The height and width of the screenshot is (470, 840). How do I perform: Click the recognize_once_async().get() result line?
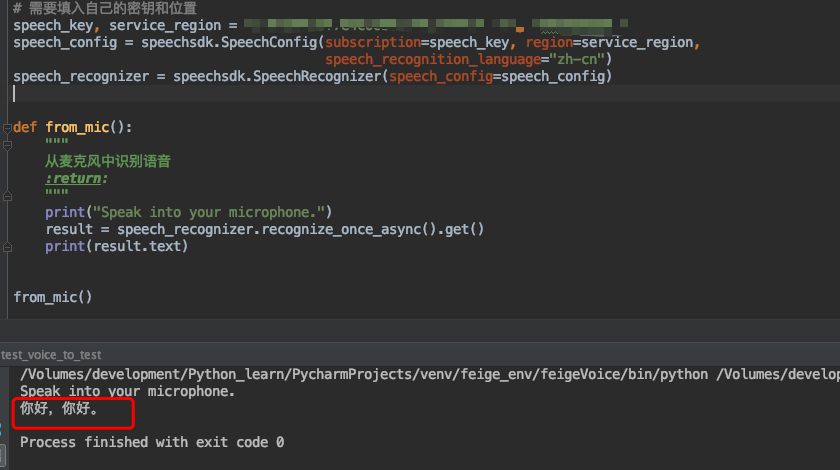pyautogui.click(x=265, y=229)
